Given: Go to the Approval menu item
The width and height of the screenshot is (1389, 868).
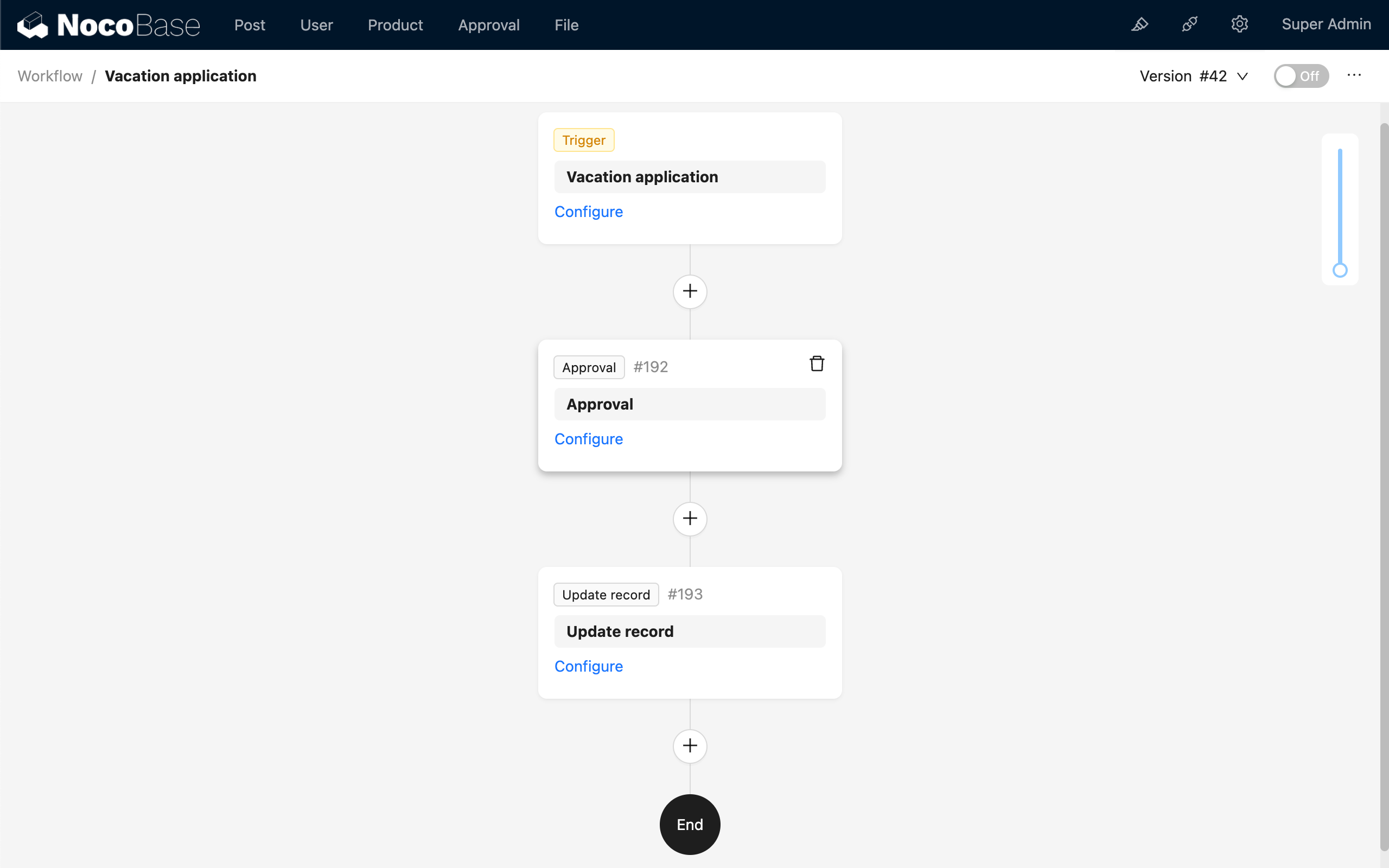Looking at the screenshot, I should [x=488, y=25].
